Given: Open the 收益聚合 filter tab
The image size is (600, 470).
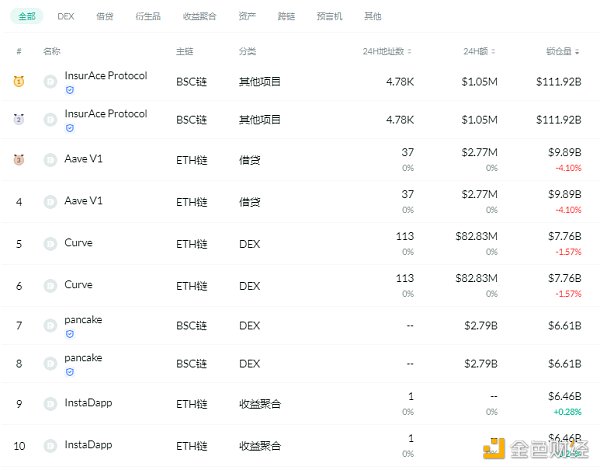Looking at the screenshot, I should tap(199, 16).
